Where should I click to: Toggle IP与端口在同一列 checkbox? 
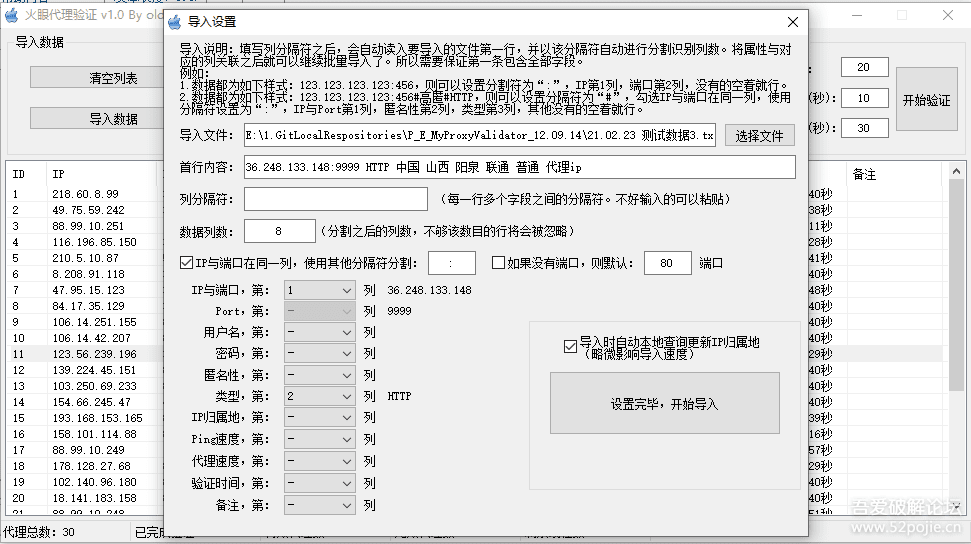click(186, 263)
